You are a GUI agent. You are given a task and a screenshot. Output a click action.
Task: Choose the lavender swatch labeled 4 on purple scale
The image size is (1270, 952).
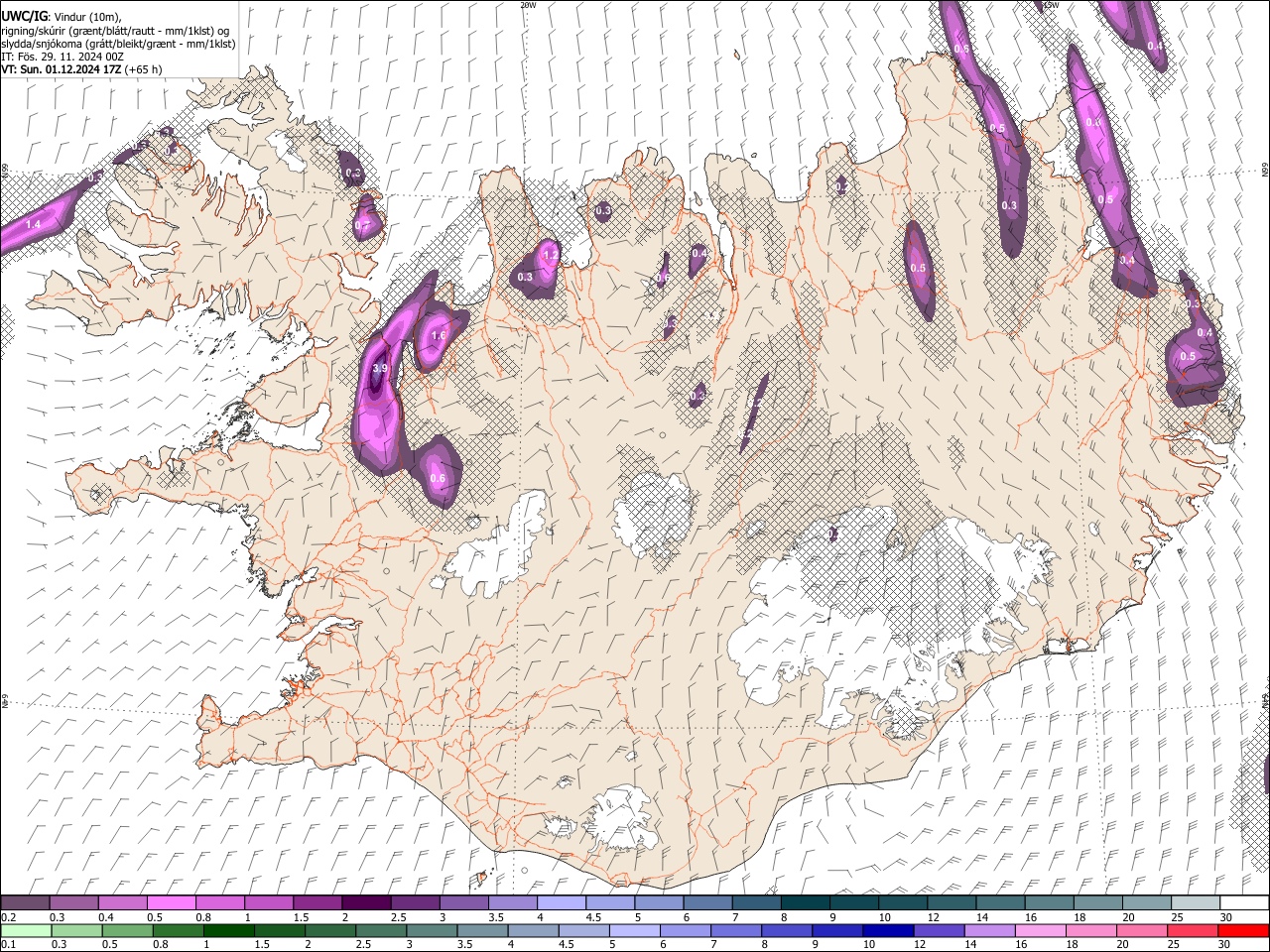[561, 902]
